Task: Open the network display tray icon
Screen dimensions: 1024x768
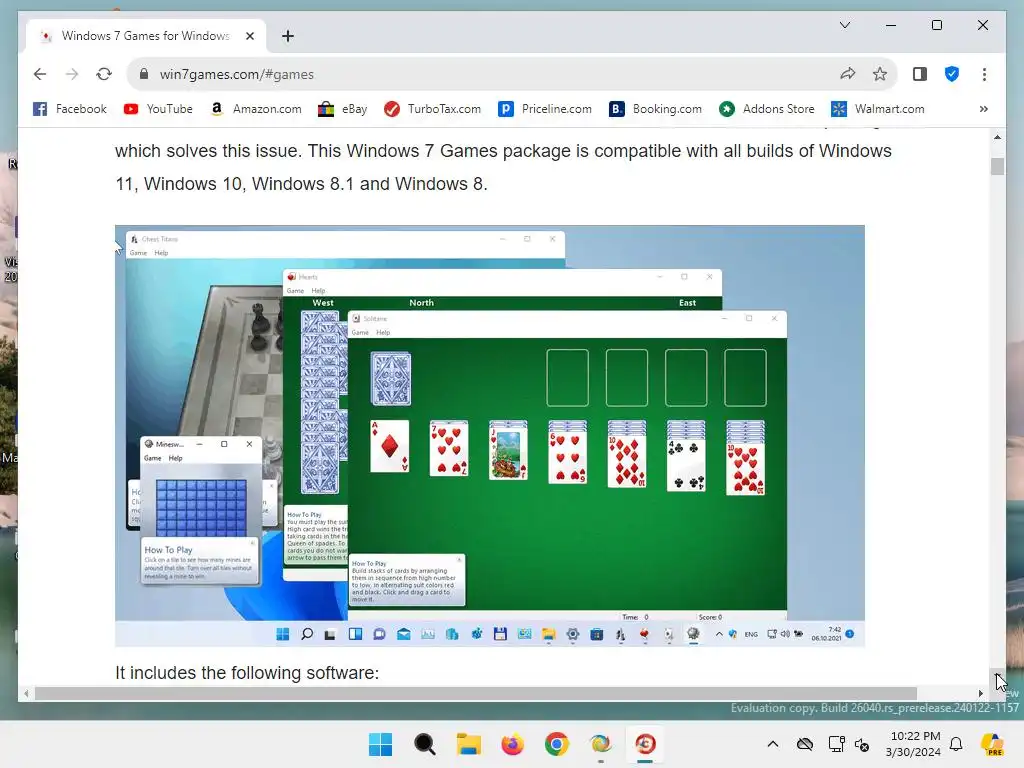Action: [x=837, y=744]
